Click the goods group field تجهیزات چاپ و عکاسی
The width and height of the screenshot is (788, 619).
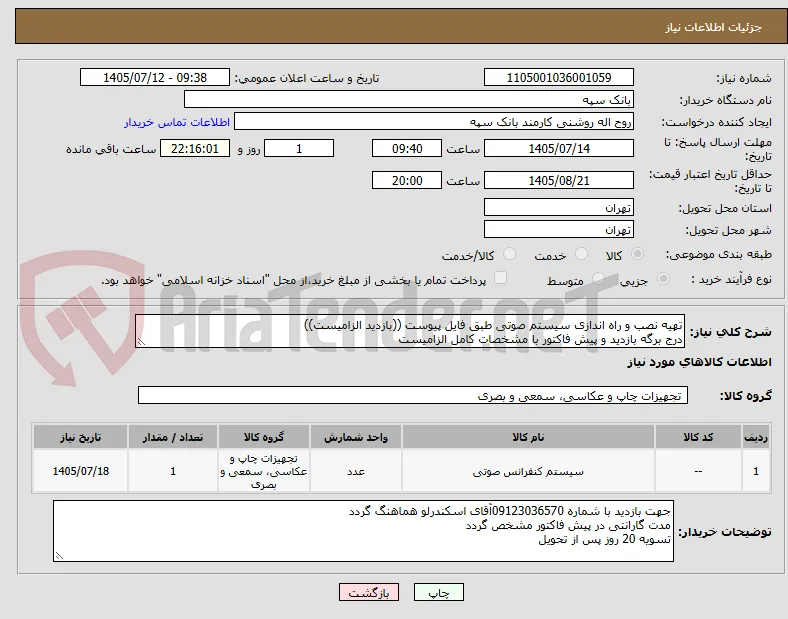[413, 395]
